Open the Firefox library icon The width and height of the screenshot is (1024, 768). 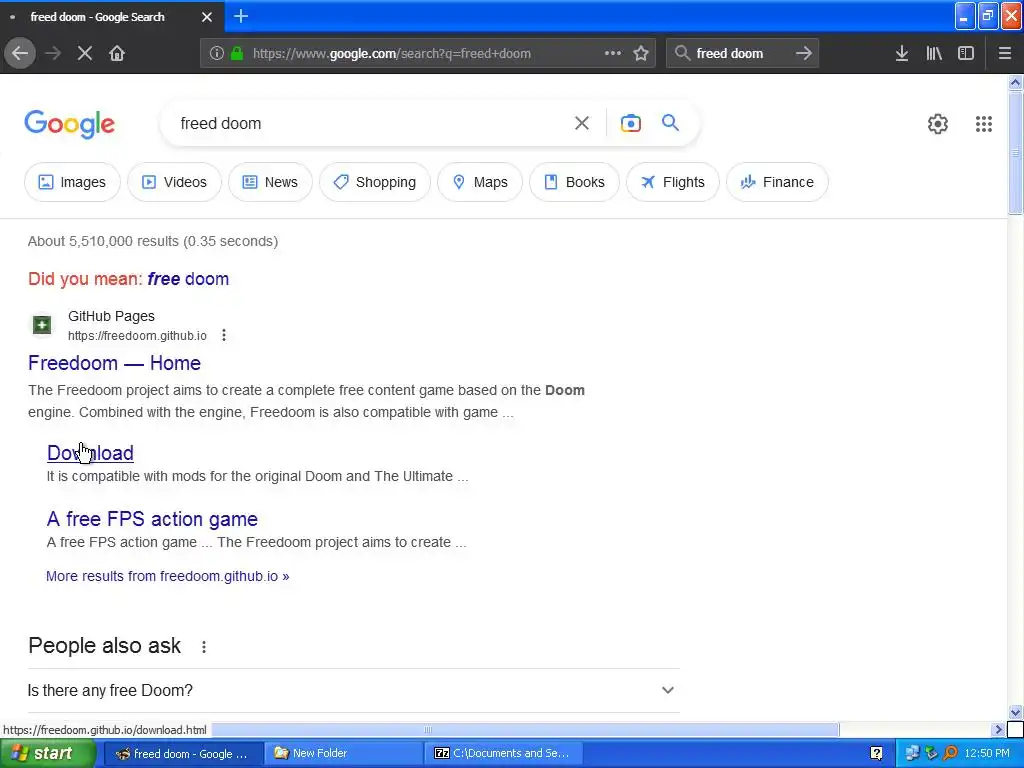pos(934,53)
